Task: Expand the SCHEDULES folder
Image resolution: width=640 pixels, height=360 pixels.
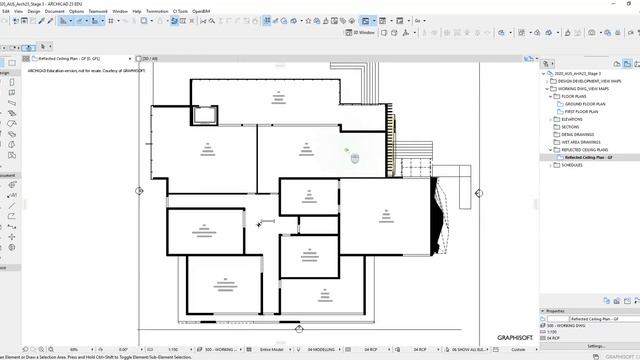Action: point(551,165)
